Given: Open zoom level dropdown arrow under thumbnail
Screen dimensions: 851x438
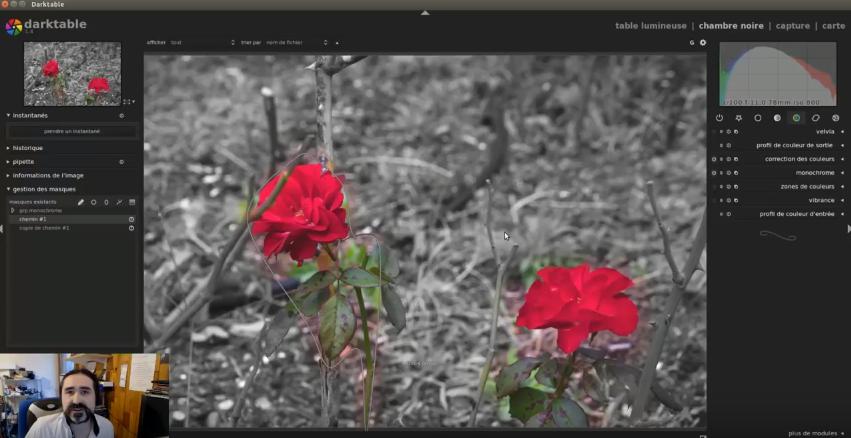Looking at the screenshot, I should tap(134, 101).
